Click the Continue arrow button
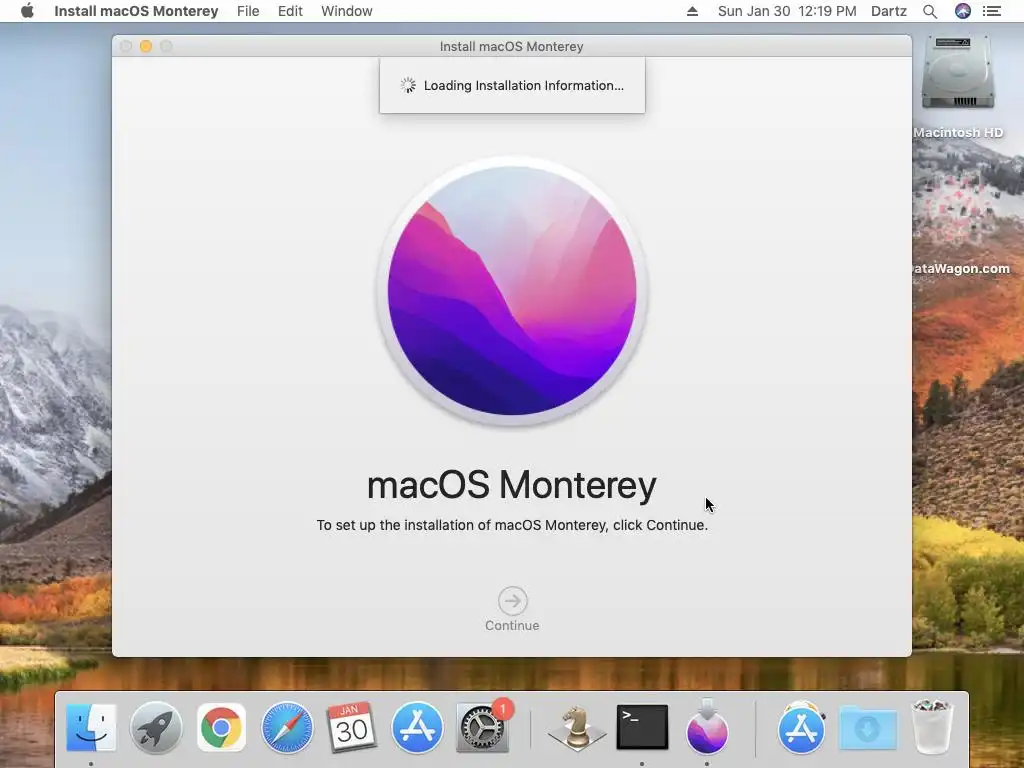This screenshot has width=1024, height=768. [513, 601]
